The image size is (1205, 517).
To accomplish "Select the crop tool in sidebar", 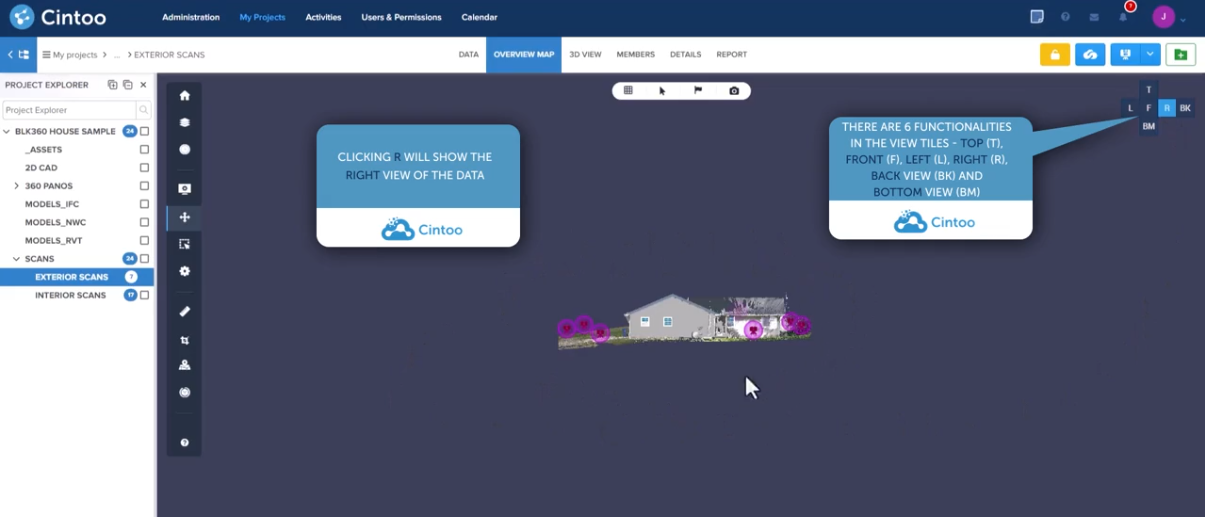I will coord(184,340).
